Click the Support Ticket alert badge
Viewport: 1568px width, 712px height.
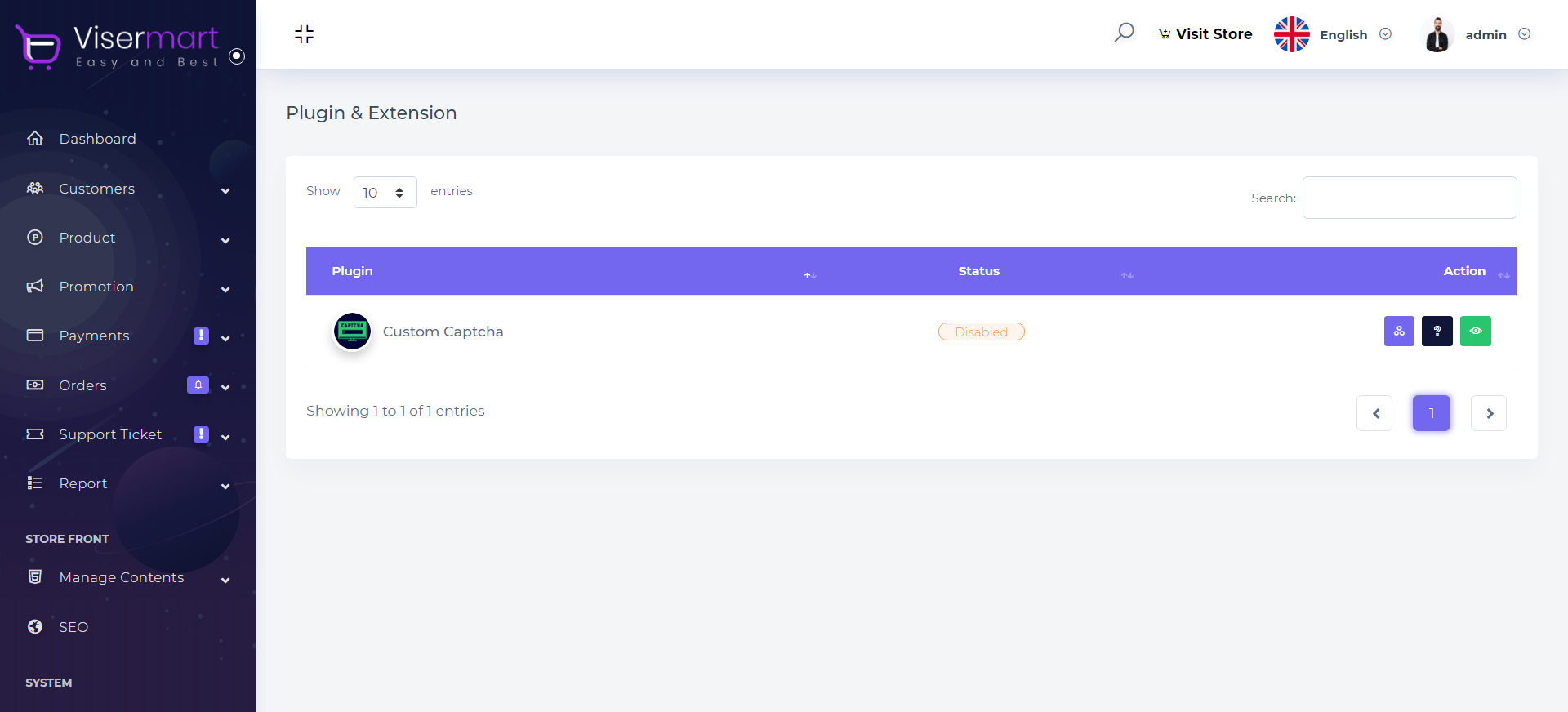tap(201, 434)
